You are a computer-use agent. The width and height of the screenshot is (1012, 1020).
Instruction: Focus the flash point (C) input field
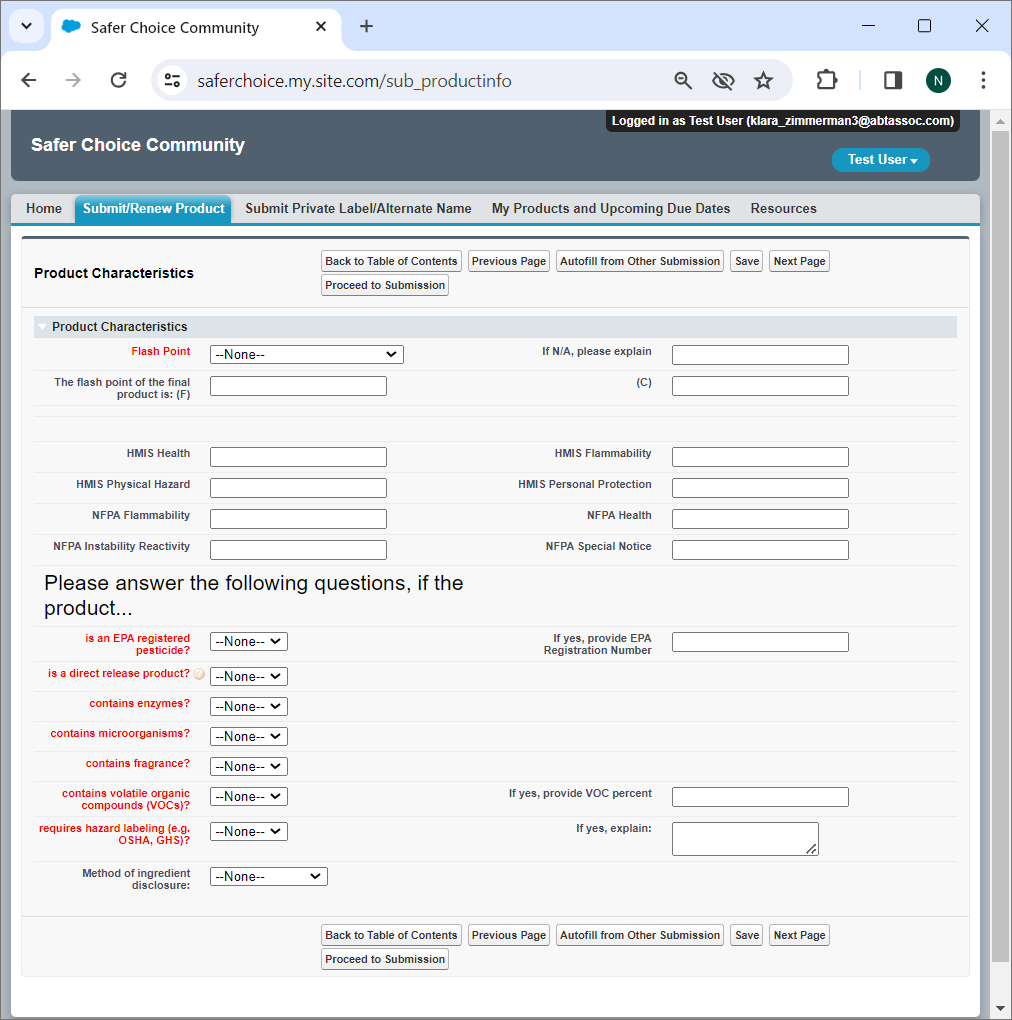(x=760, y=386)
